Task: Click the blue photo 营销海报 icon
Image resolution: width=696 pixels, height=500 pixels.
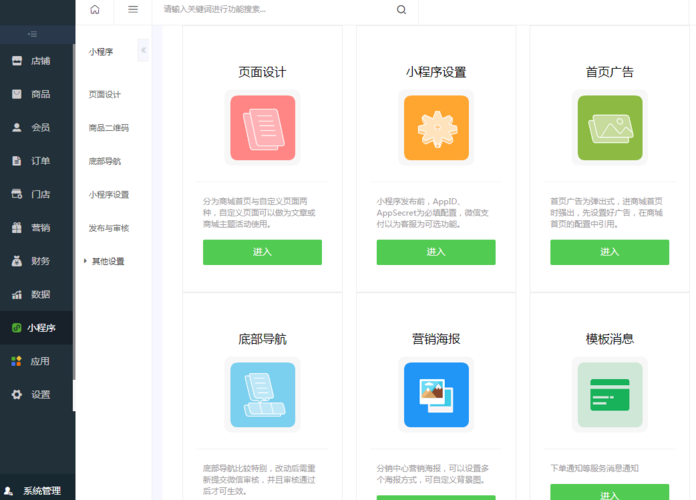Action: (436, 394)
